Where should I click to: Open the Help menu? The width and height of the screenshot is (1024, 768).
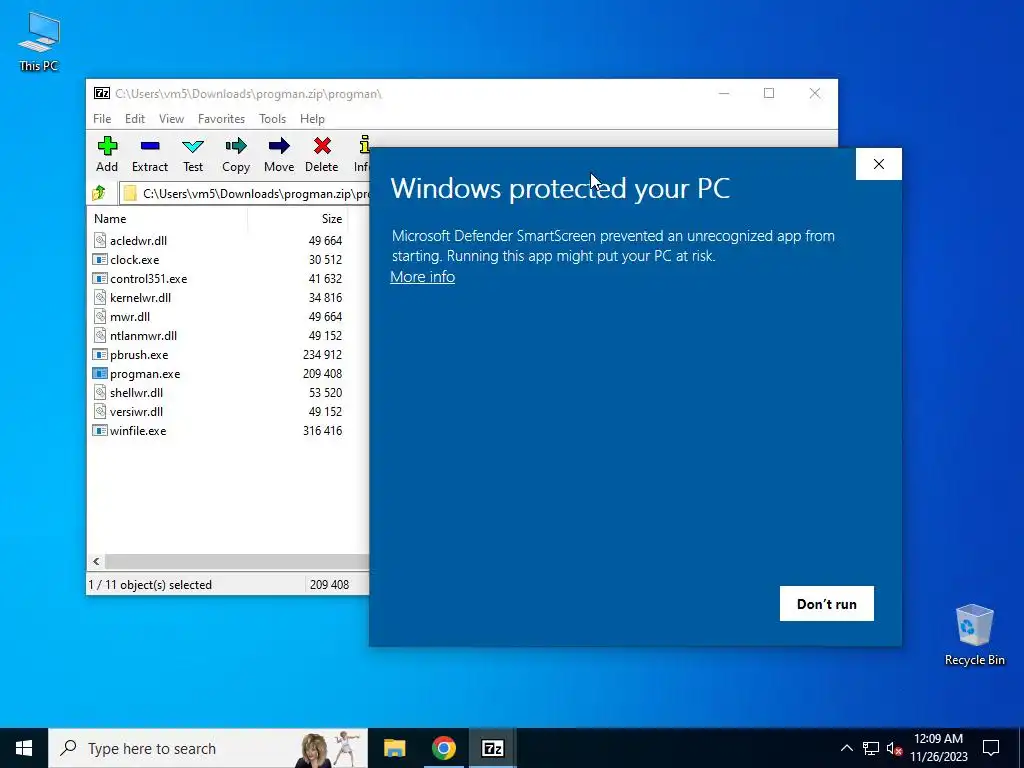[x=312, y=119]
